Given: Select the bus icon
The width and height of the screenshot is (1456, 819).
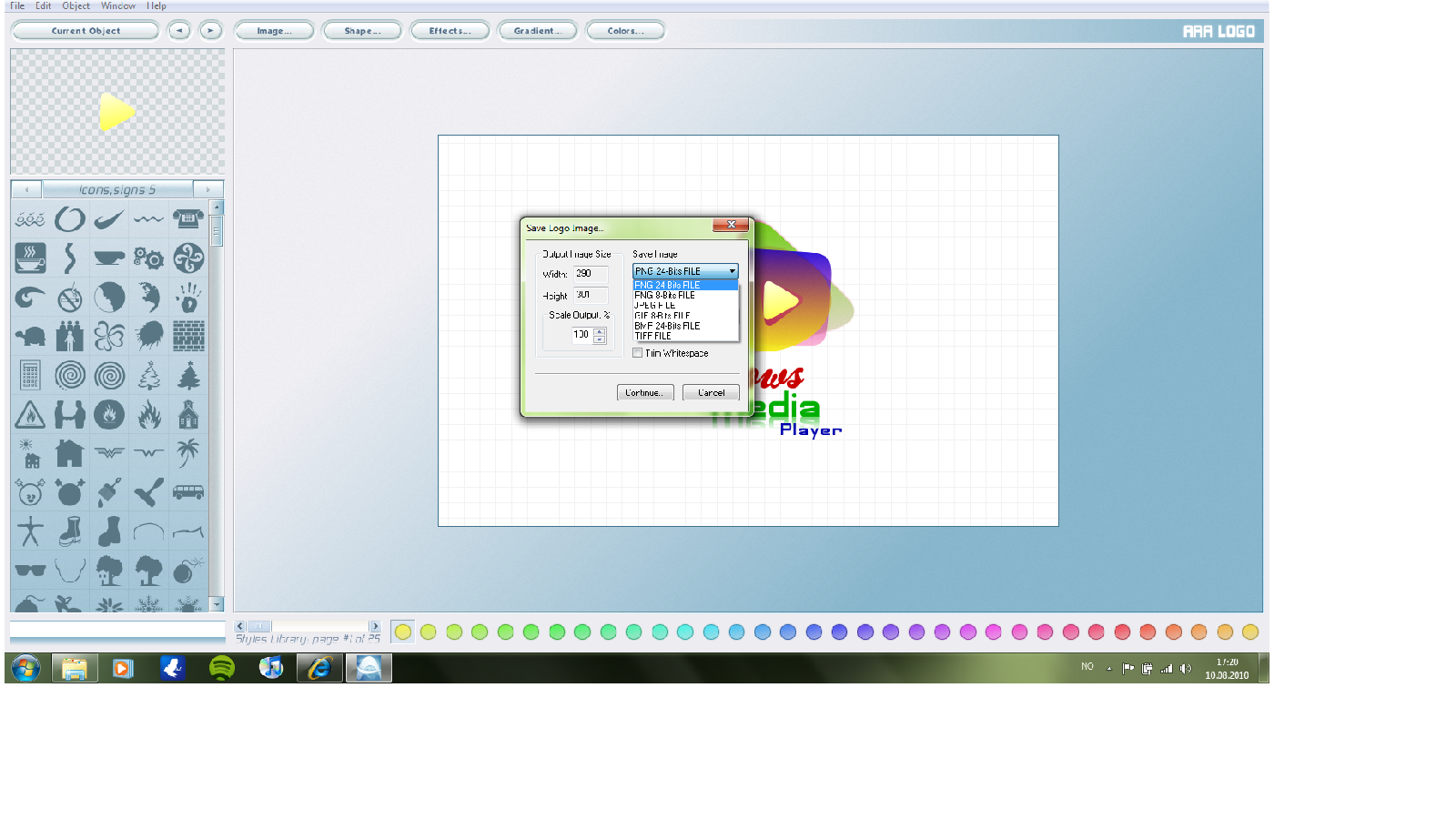Looking at the screenshot, I should click(x=188, y=492).
